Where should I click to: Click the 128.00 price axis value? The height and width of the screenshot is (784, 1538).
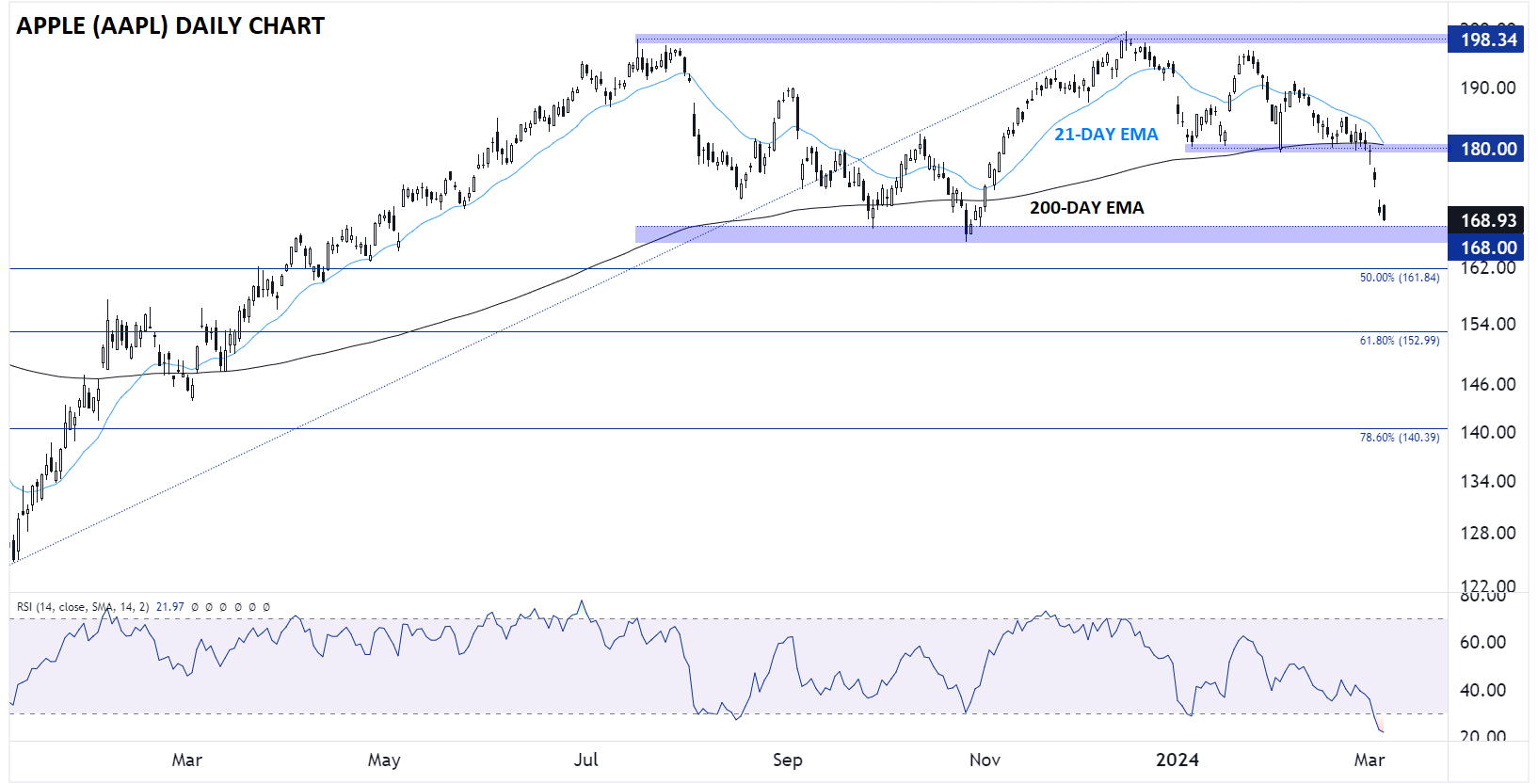click(x=1488, y=533)
